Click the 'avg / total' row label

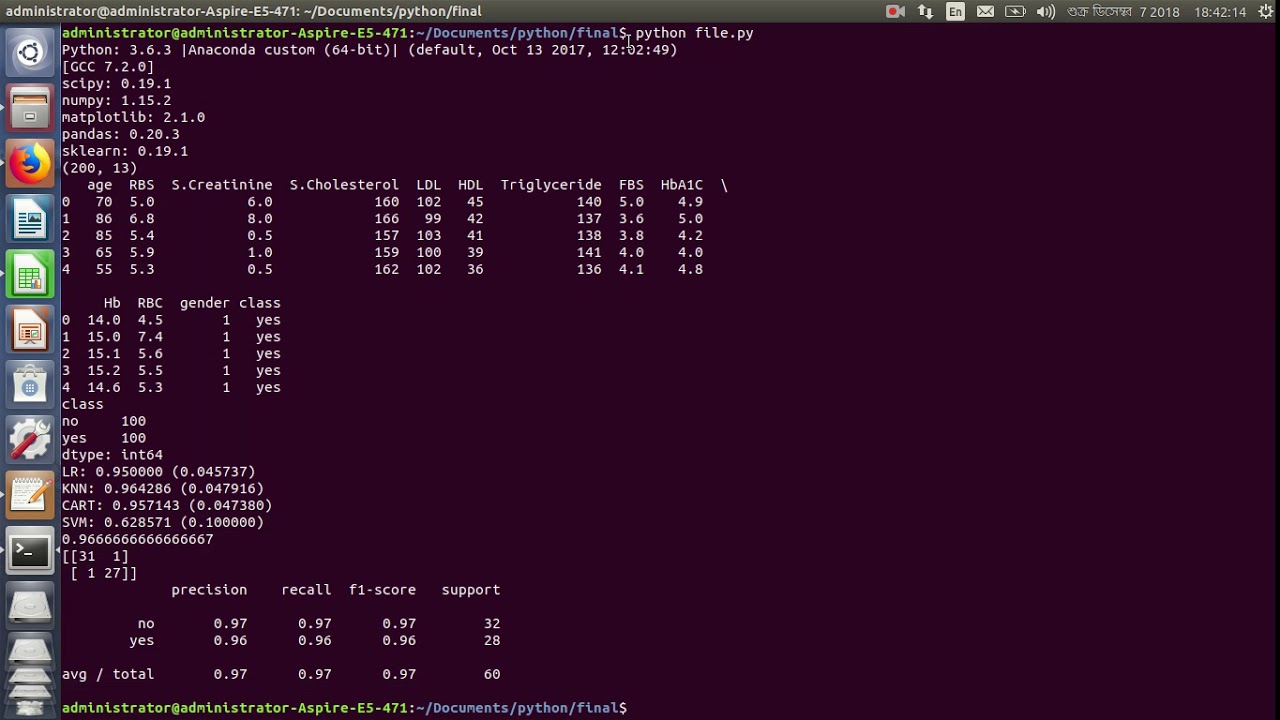pos(108,675)
